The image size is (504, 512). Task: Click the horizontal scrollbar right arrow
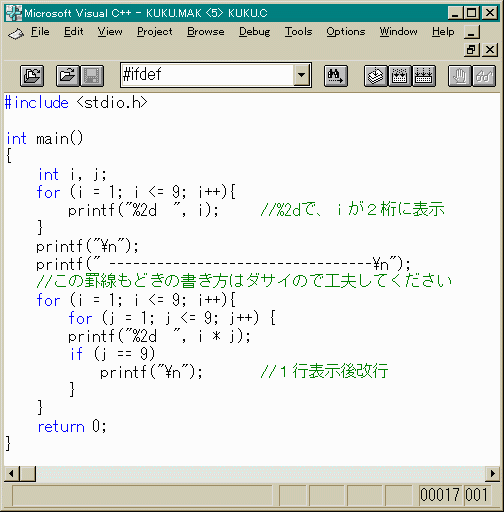click(x=492, y=473)
